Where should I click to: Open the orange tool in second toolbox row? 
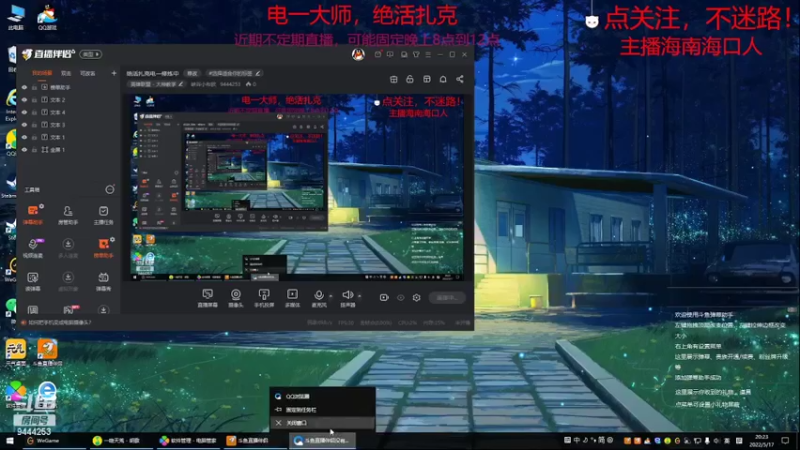click(103, 248)
